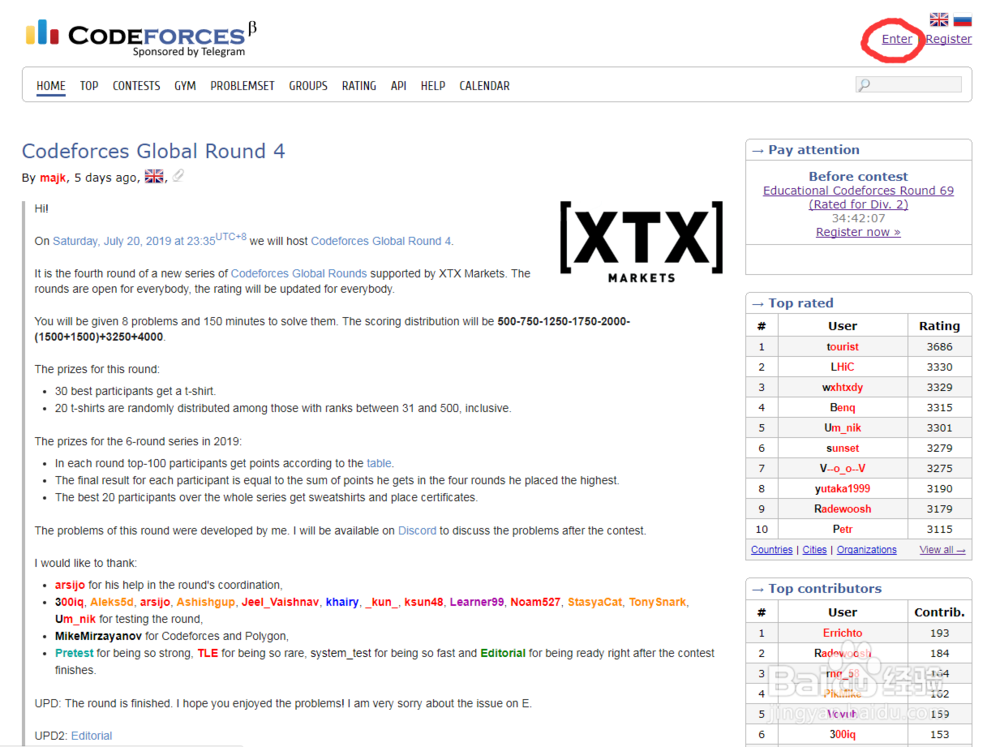Open Noam527's profile
1000x747 pixels.
click(535, 602)
